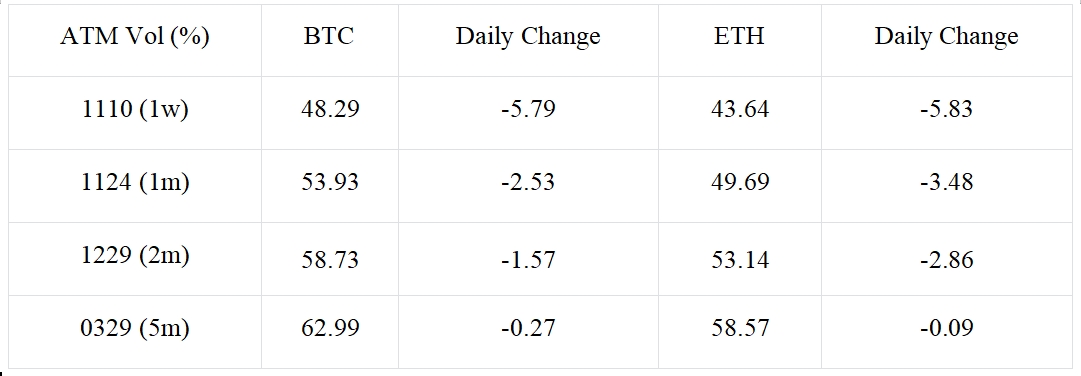Screen dimensions: 1081x376
Task: Click the BTC value 62.99 cell
Action: 330,333
